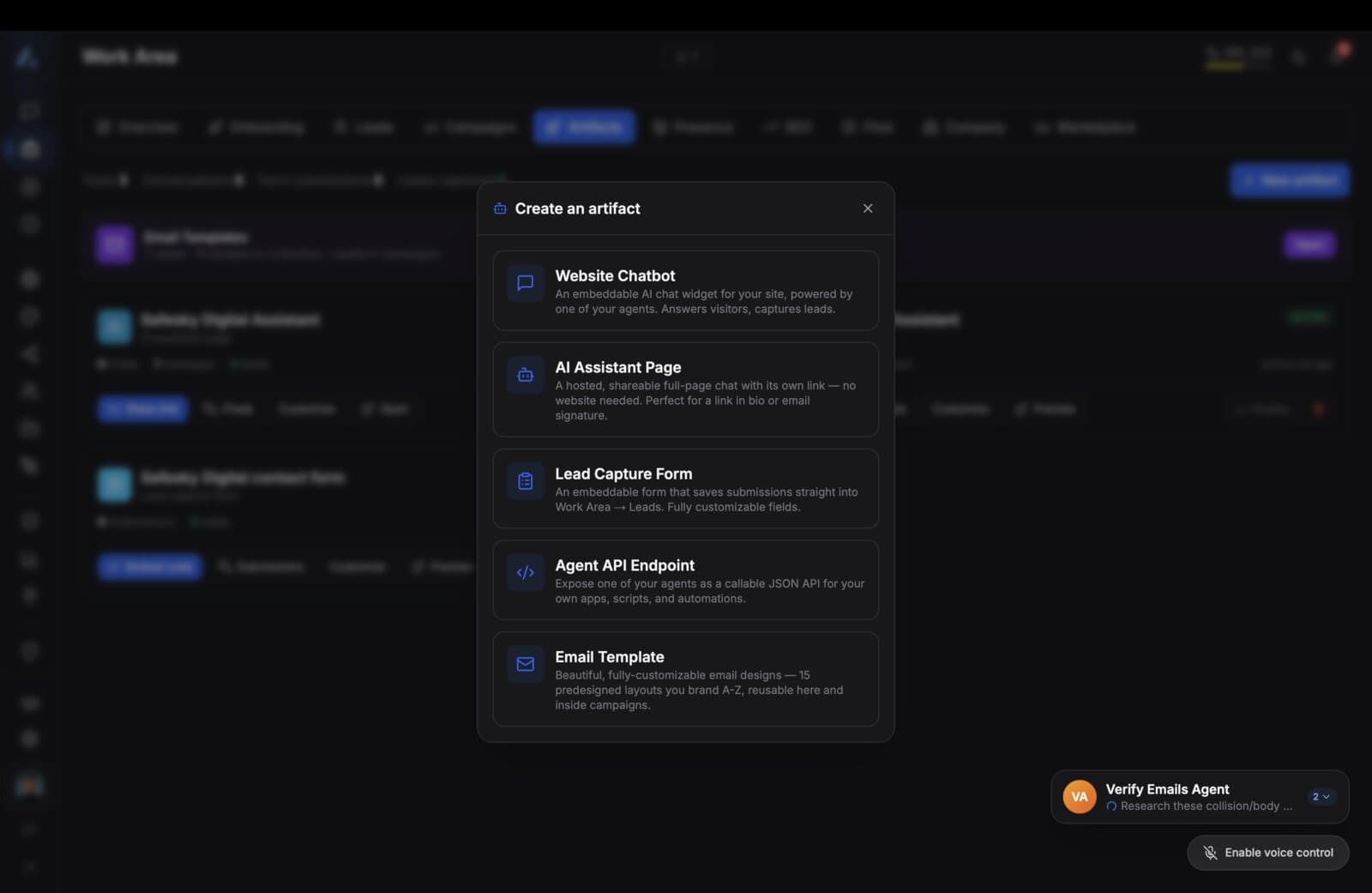1372x893 pixels.
Task: Click the hosted shareable full-page chat description
Action: [705, 401]
